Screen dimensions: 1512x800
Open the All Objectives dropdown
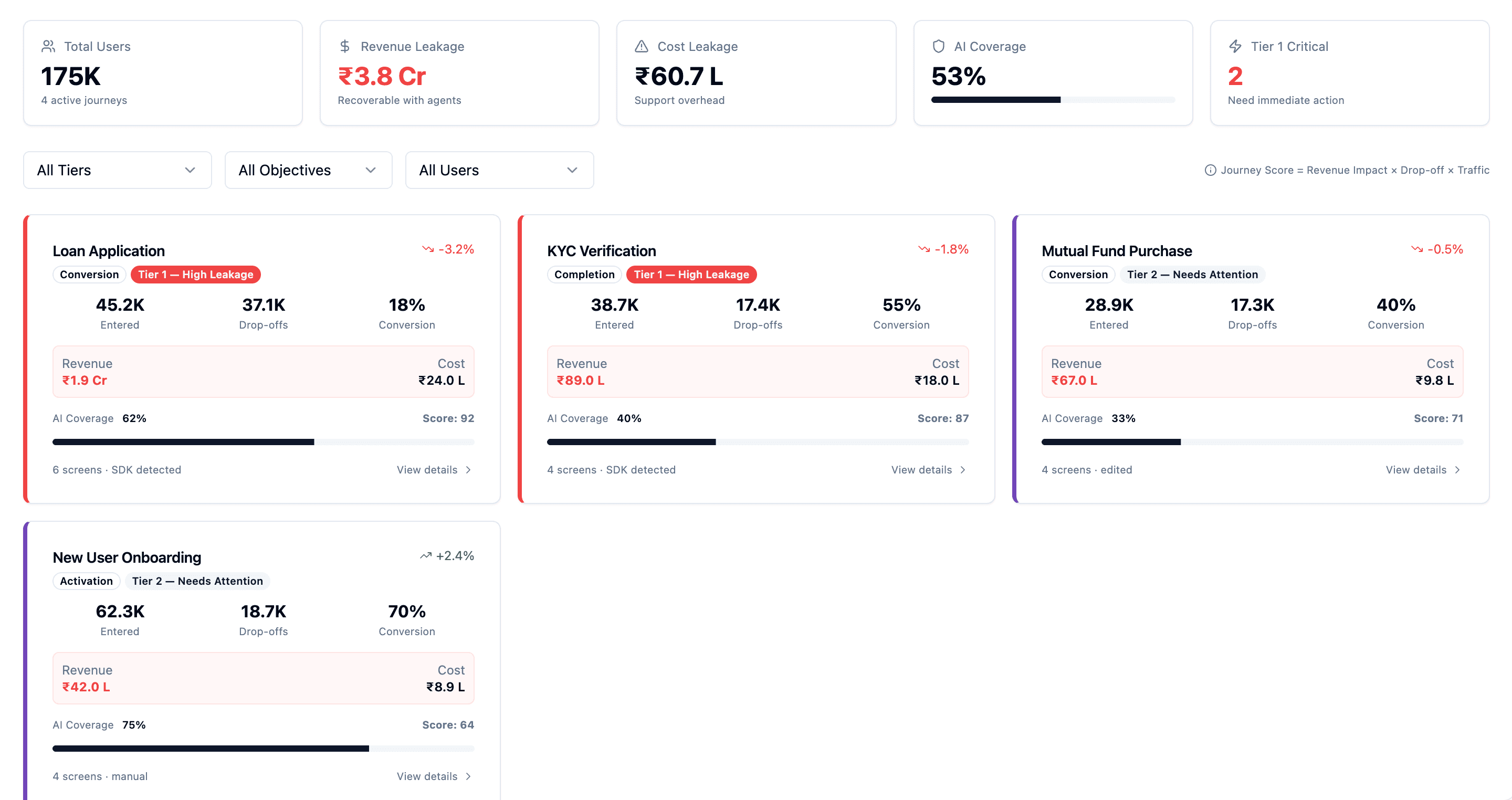click(308, 170)
